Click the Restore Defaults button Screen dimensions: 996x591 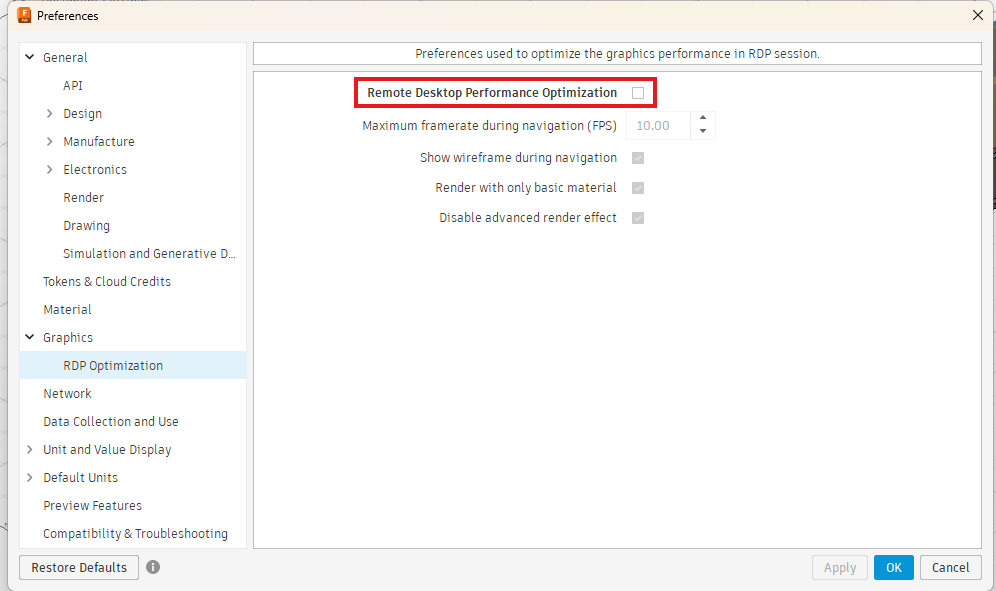pyautogui.click(x=79, y=567)
